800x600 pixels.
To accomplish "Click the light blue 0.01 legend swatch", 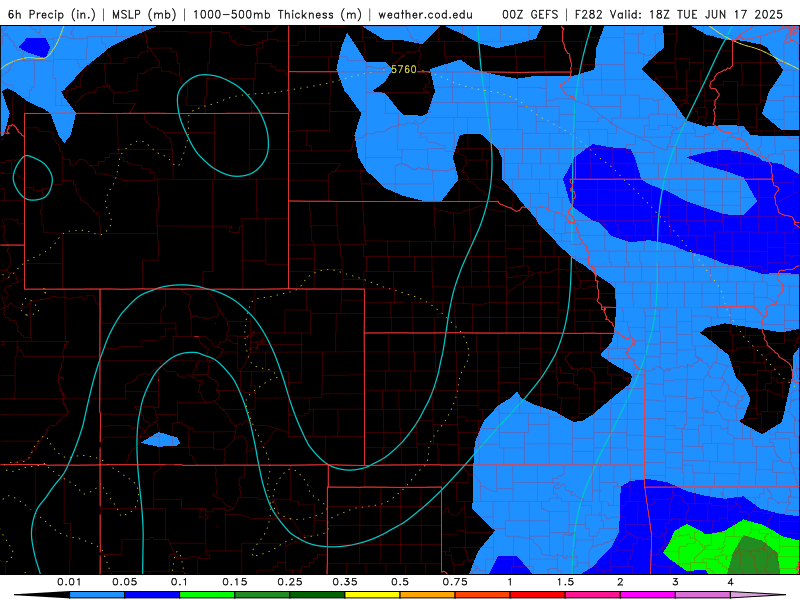I will click(x=97, y=595).
